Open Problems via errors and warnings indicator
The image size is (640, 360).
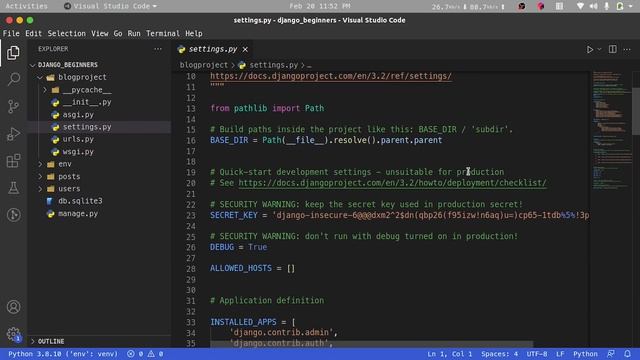coord(145,354)
